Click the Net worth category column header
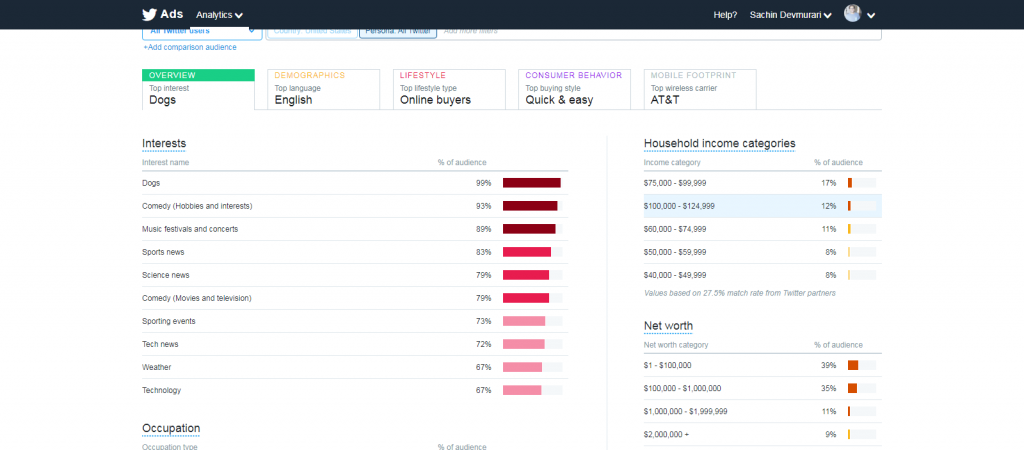The image size is (1024, 450). point(676,345)
